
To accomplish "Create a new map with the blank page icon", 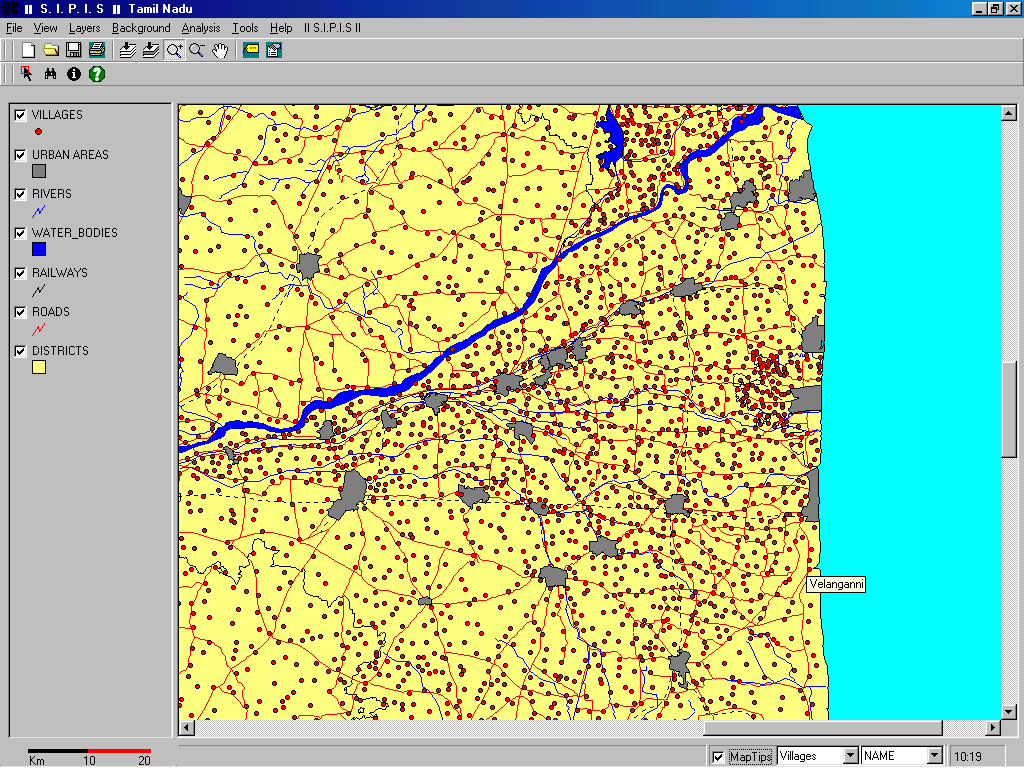I will [28, 50].
